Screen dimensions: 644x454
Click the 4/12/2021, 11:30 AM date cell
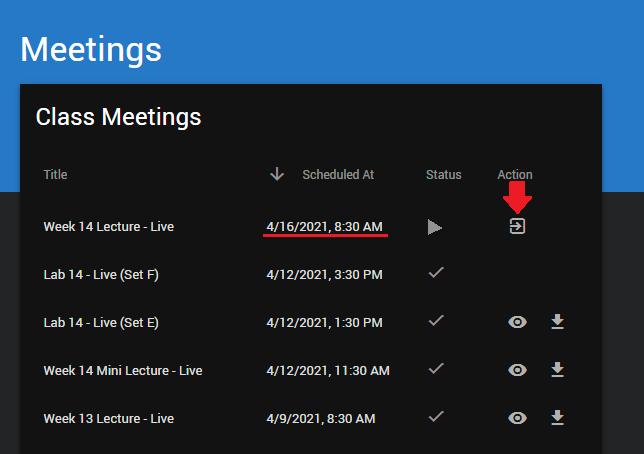click(328, 371)
